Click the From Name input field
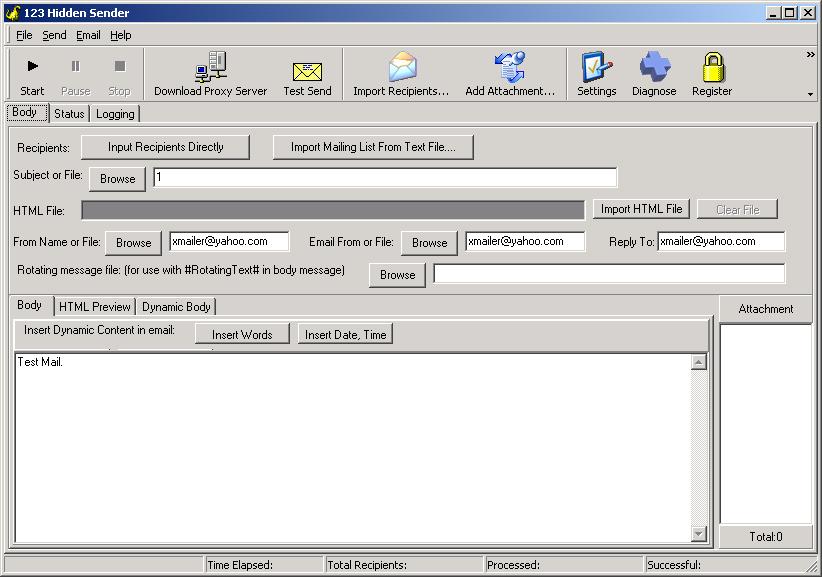822x577 pixels. pyautogui.click(x=229, y=242)
